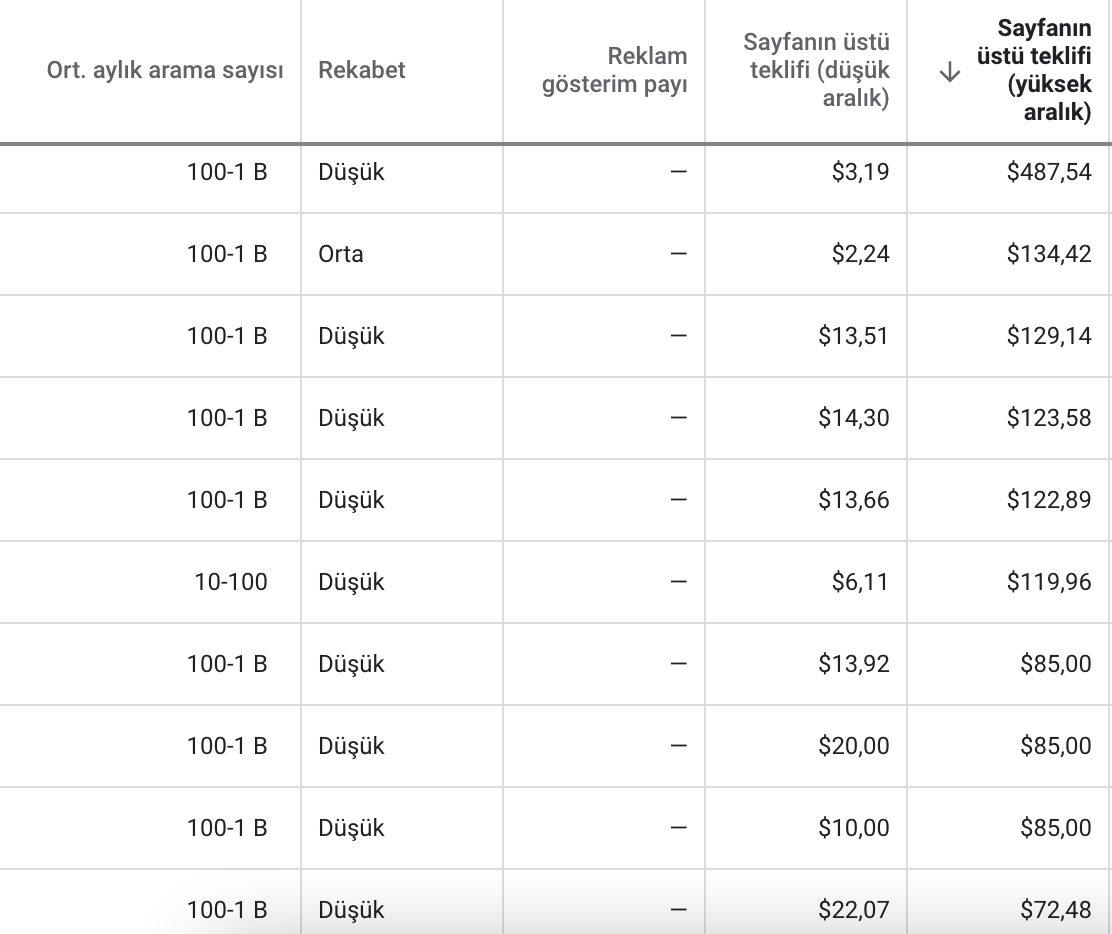Sort by Rekabet column header
This screenshot has height=934, width=1112.
(362, 70)
